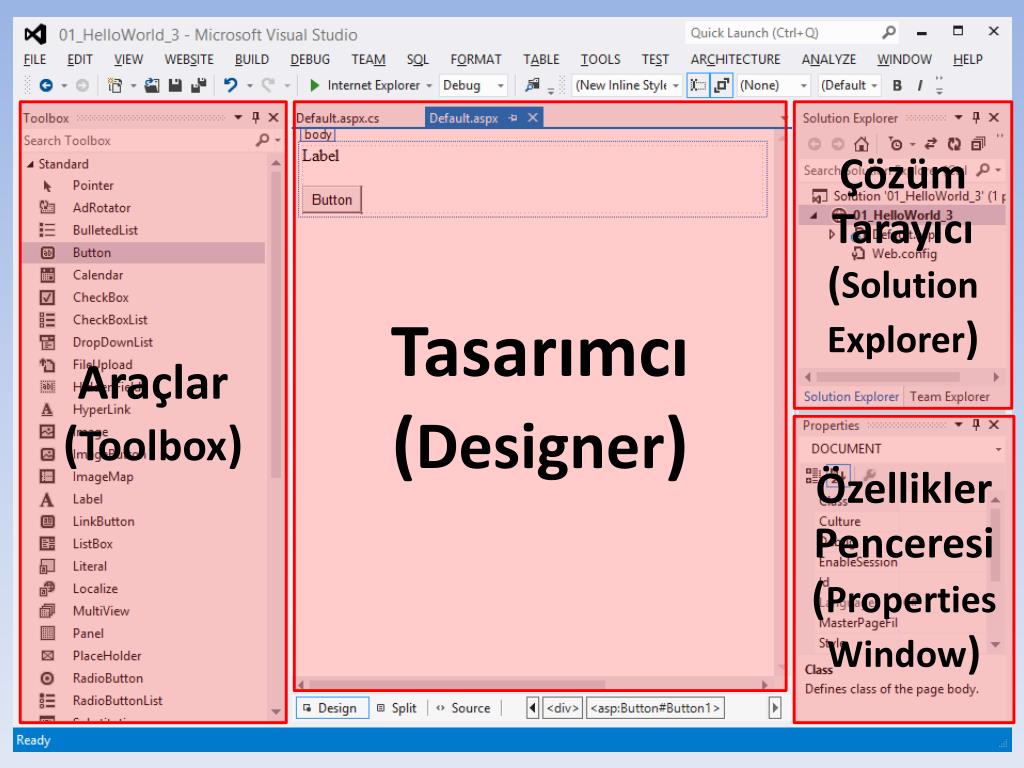The width and height of the screenshot is (1024, 768).
Task: Collapse the 01_HelloWorld_3 project node
Action: click(x=813, y=215)
